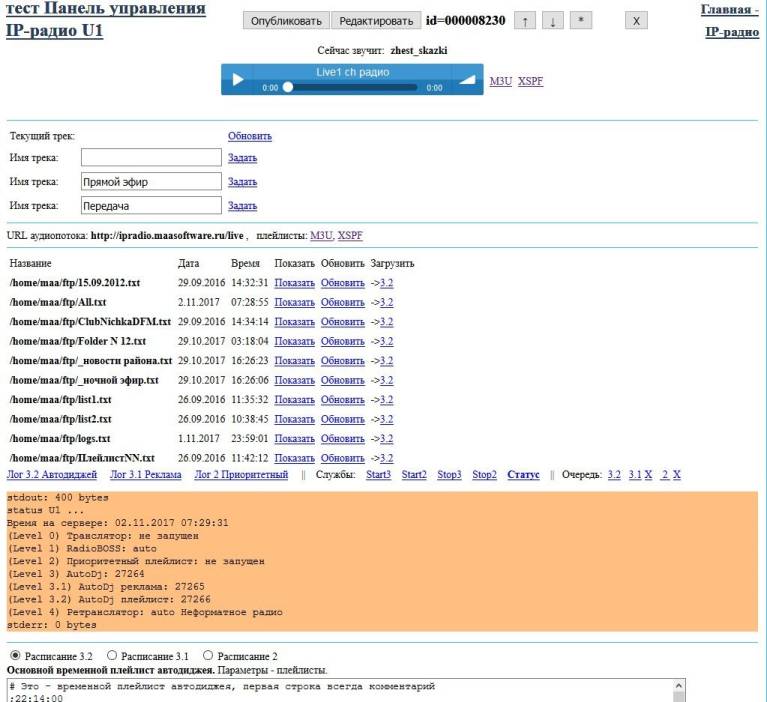Open queue 3.1 link in Очередь

635,475
